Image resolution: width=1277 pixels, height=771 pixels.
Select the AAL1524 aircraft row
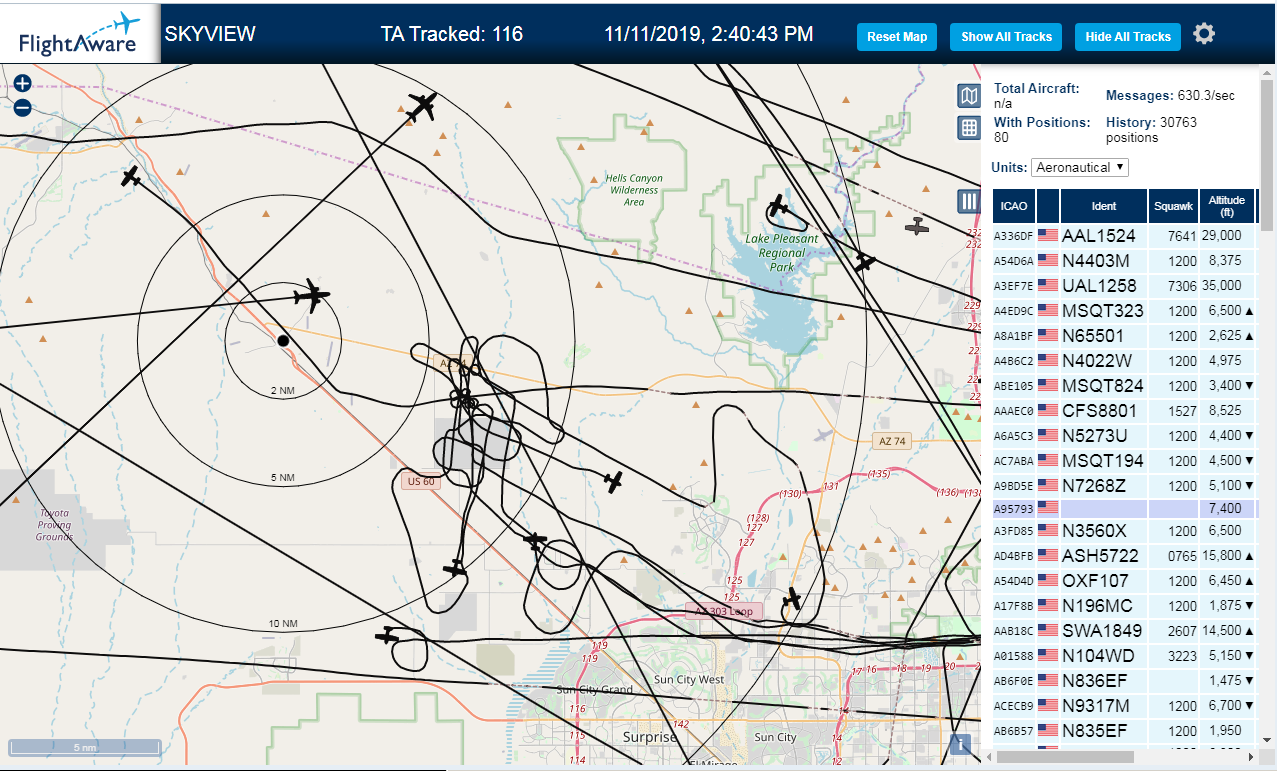tap(1125, 235)
